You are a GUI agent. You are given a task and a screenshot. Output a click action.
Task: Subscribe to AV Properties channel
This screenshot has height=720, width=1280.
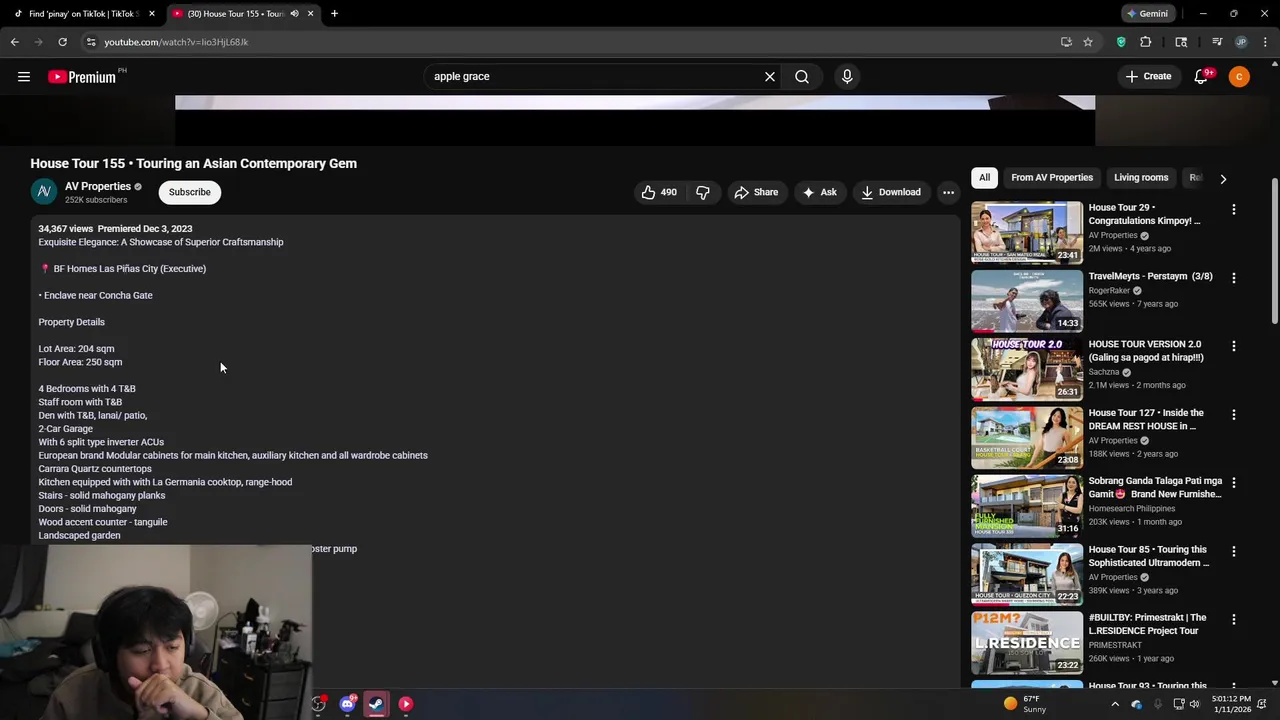(x=189, y=192)
